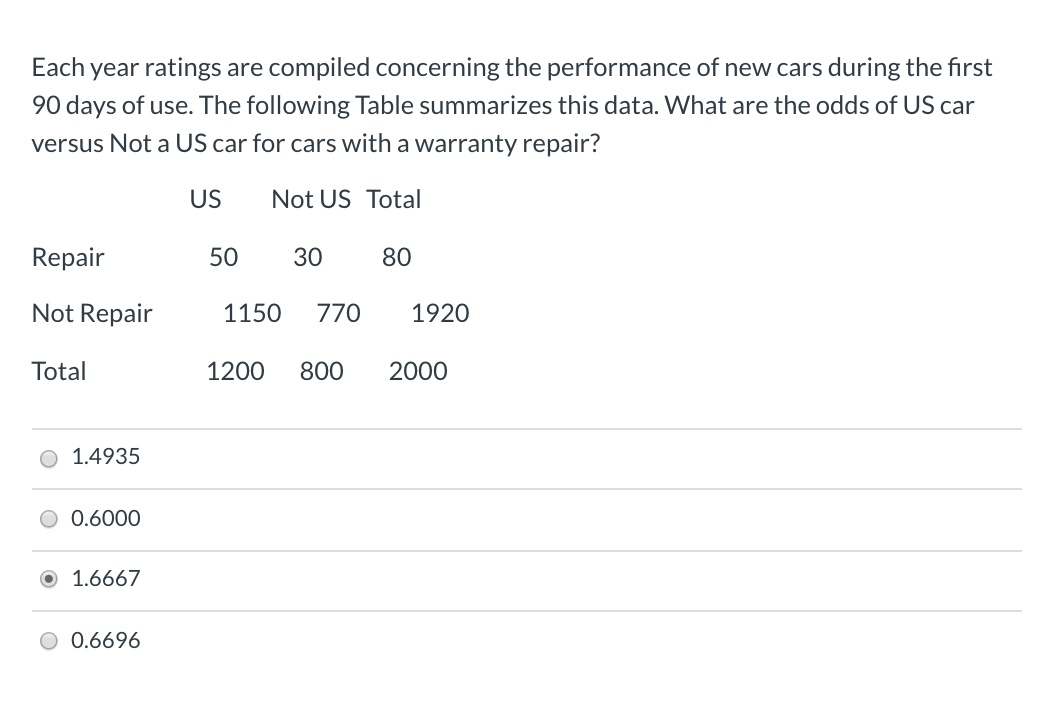Viewport: 1050px width, 702px height.
Task: Click the 1920 Not Repair total
Action: click(440, 314)
